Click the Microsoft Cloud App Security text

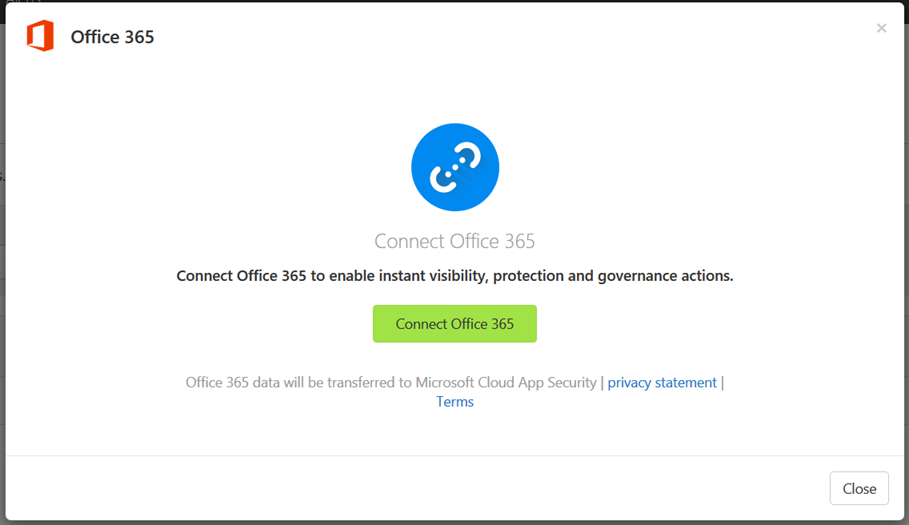506,382
